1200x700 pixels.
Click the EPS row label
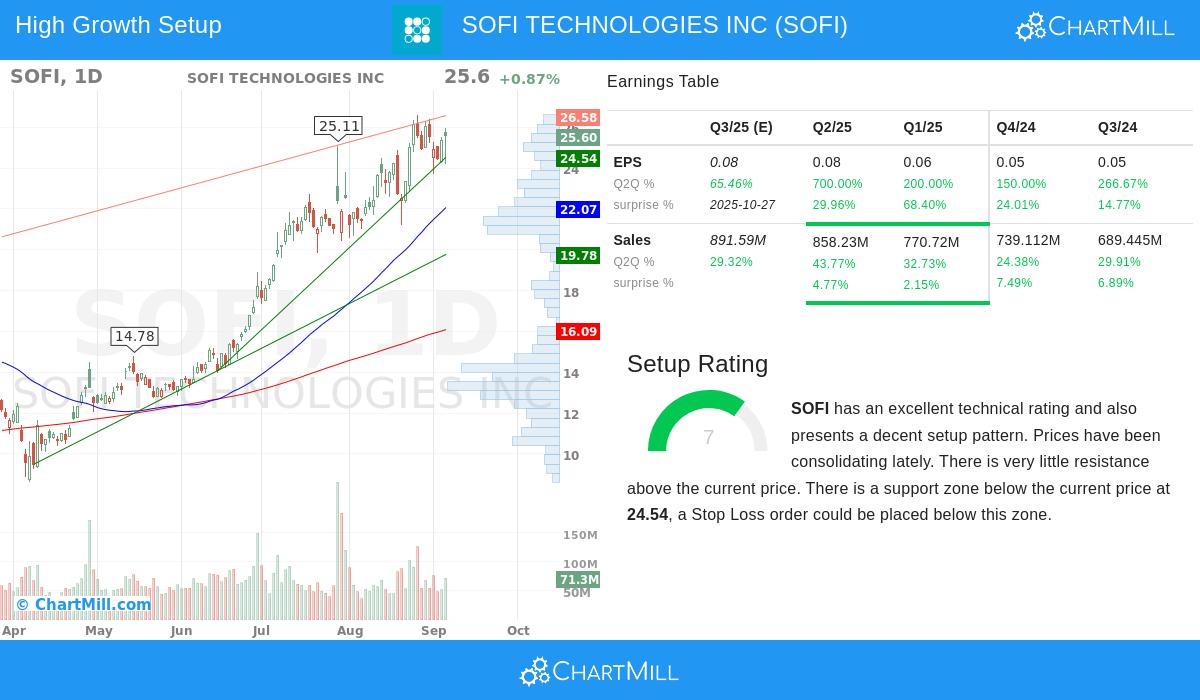pyautogui.click(x=627, y=162)
